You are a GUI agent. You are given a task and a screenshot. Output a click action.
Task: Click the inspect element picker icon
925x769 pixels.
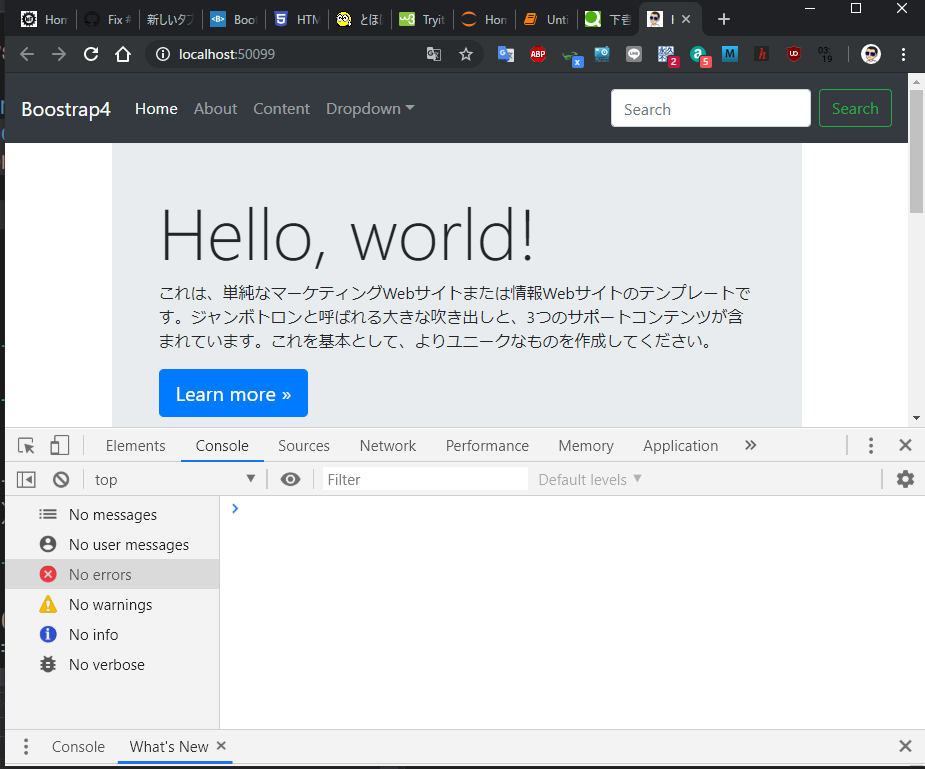(x=27, y=446)
